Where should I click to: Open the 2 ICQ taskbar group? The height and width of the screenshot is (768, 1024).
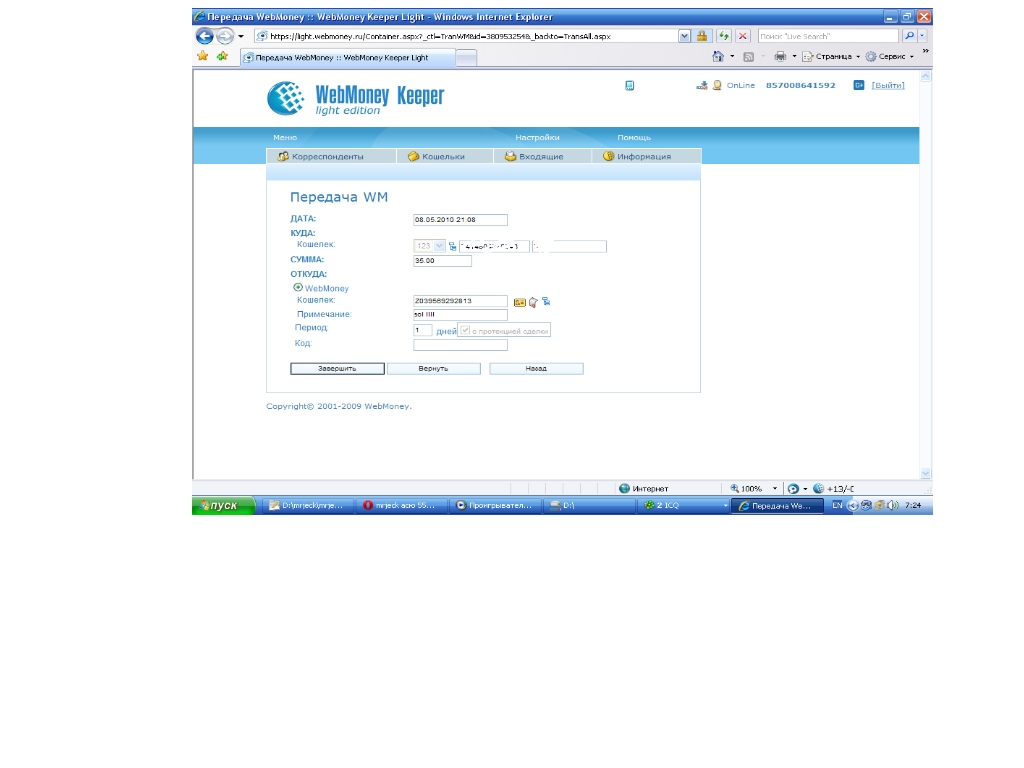coord(684,505)
